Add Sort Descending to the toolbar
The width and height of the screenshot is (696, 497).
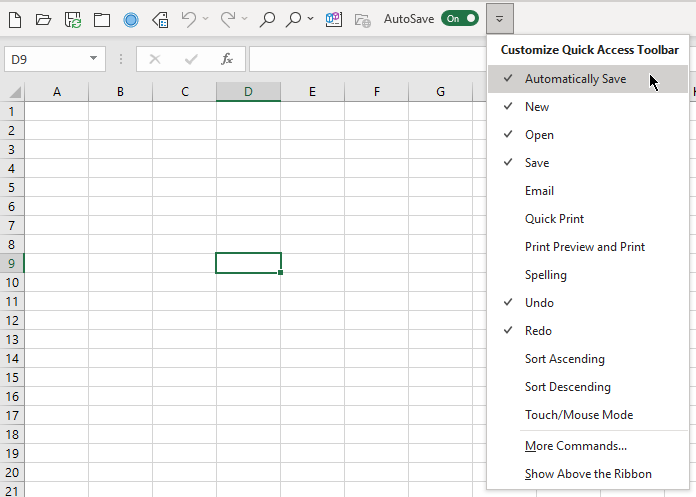[x=588, y=387]
